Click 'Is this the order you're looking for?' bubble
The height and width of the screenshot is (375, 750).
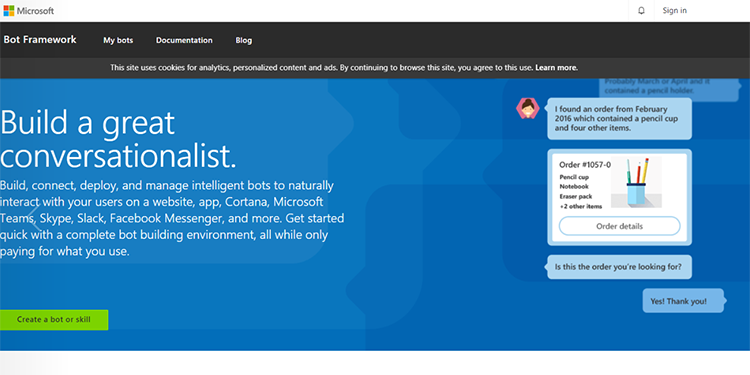[x=619, y=267]
